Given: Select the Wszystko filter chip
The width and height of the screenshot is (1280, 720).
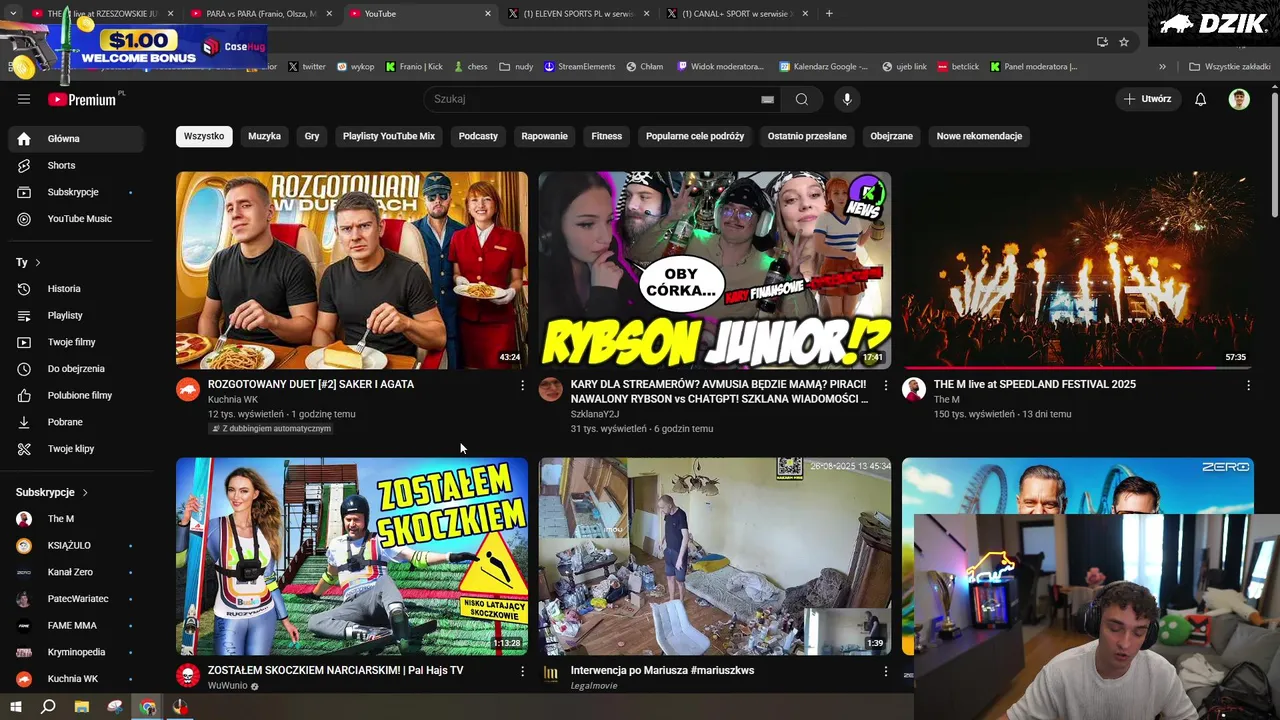Looking at the screenshot, I should pyautogui.click(x=204, y=136).
